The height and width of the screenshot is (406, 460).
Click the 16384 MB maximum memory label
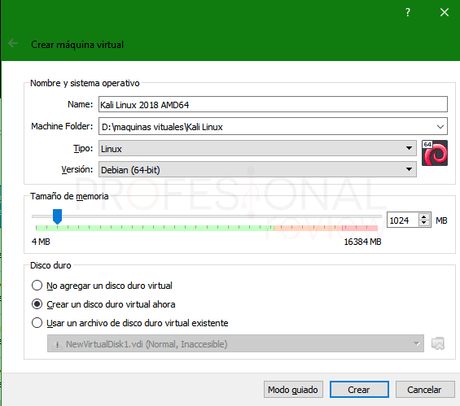coord(363,242)
